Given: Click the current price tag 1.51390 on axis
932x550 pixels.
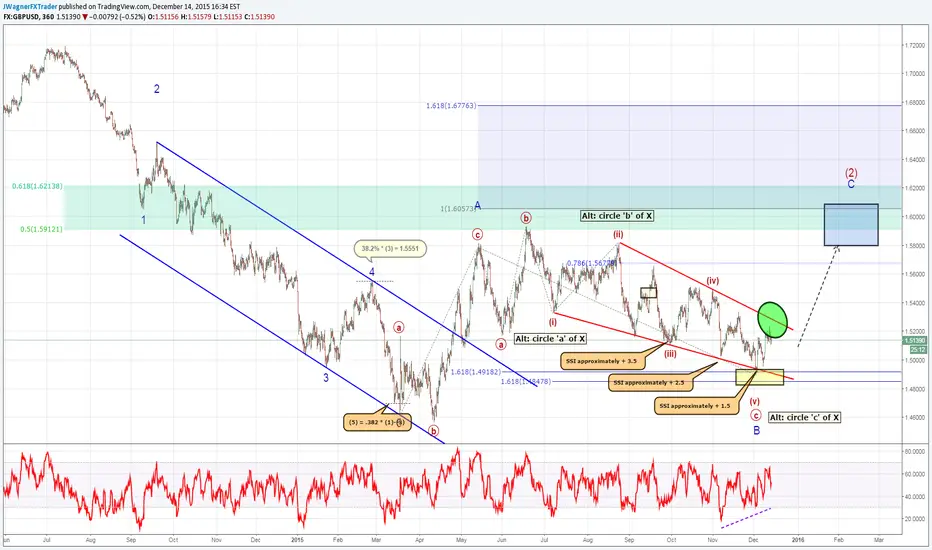Looking at the screenshot, I should (x=914, y=341).
